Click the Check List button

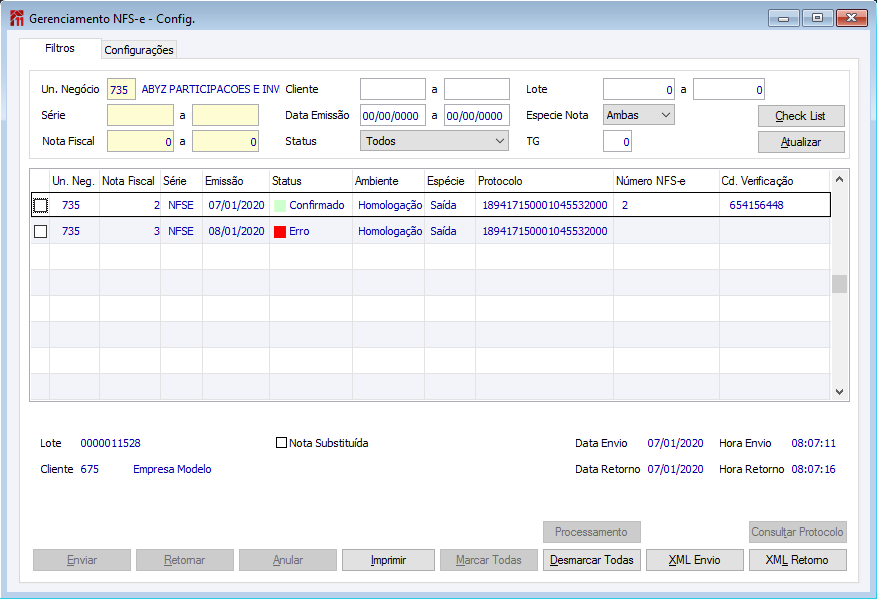coord(801,116)
